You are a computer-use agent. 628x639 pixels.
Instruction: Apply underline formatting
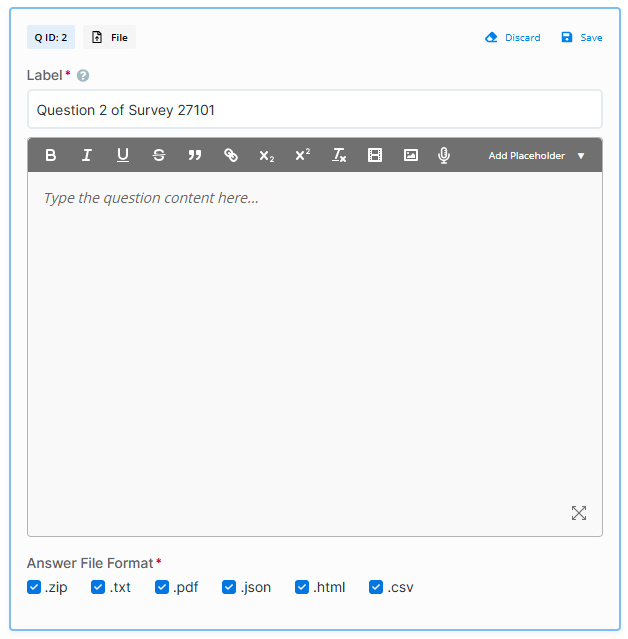pos(123,155)
